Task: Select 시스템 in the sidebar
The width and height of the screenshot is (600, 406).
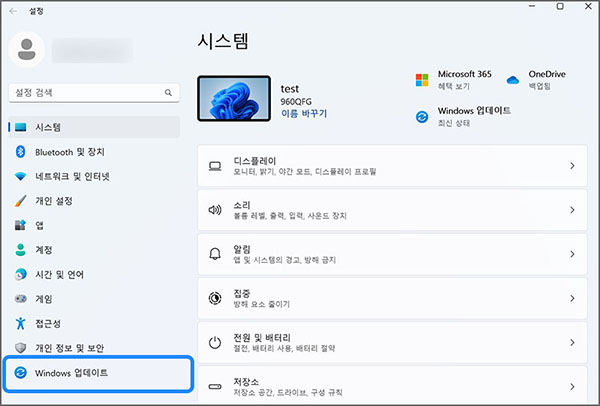Action: [x=94, y=127]
